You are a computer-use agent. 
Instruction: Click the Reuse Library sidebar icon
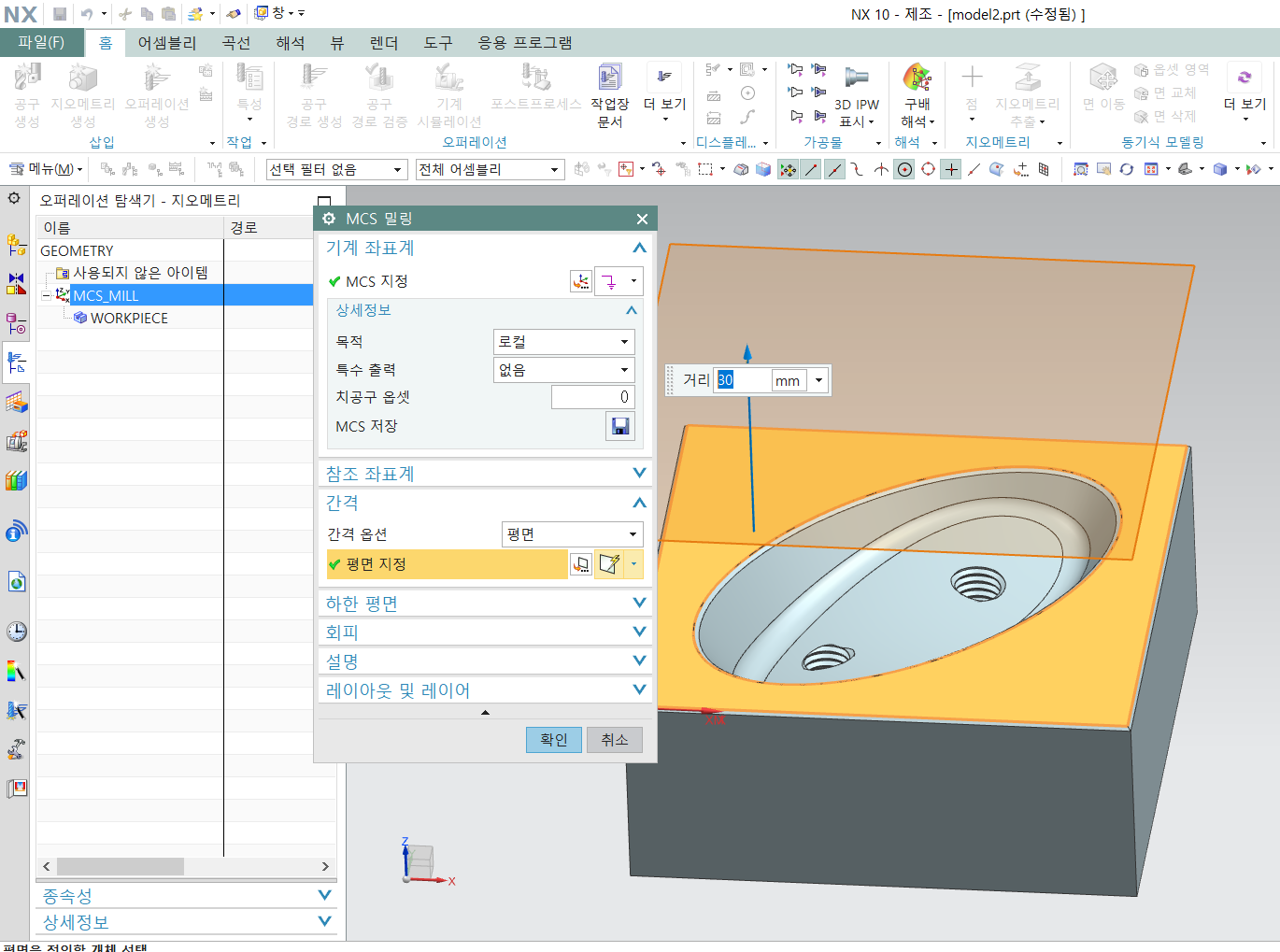pos(16,481)
